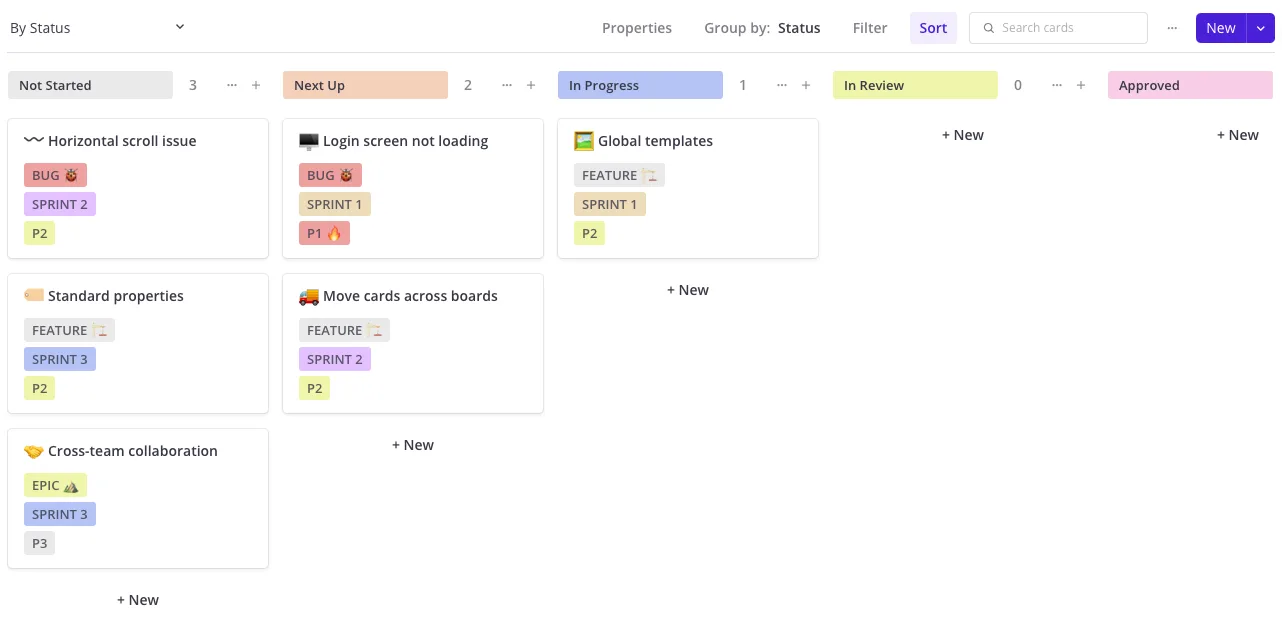Click P2 tag on Horizontal scroll issue
The image size is (1282, 620).
39,233
